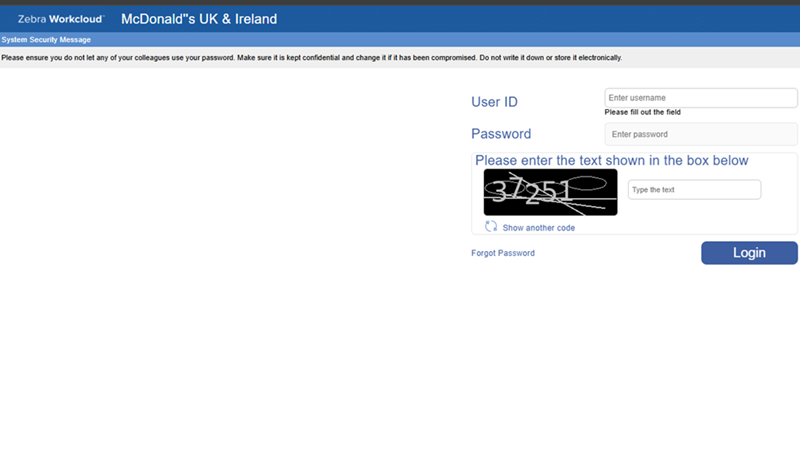Click the Zebra Workcloud logo

[61, 19]
